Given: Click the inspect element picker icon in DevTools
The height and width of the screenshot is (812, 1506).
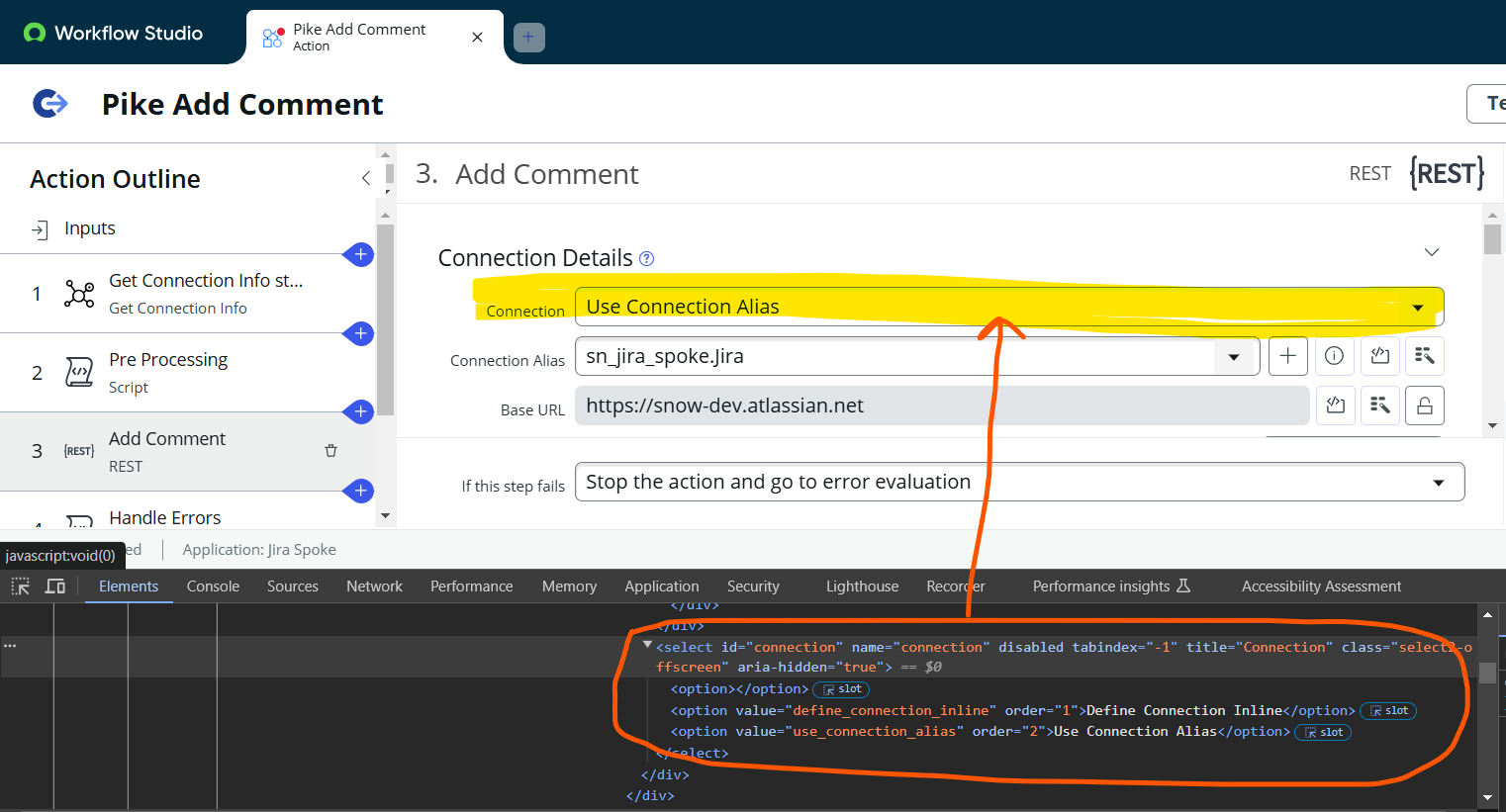Looking at the screenshot, I should pos(20,586).
